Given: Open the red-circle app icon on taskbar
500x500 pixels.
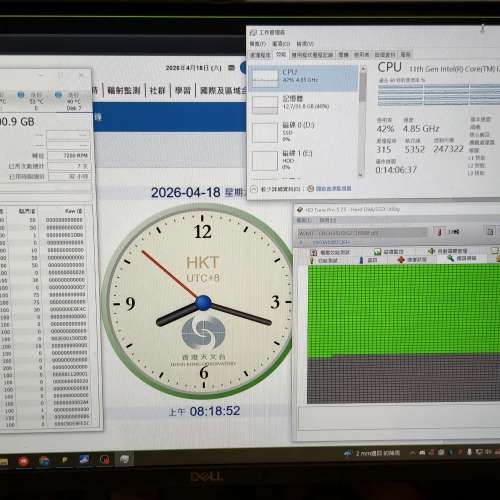Looking at the screenshot, I should (105, 460).
